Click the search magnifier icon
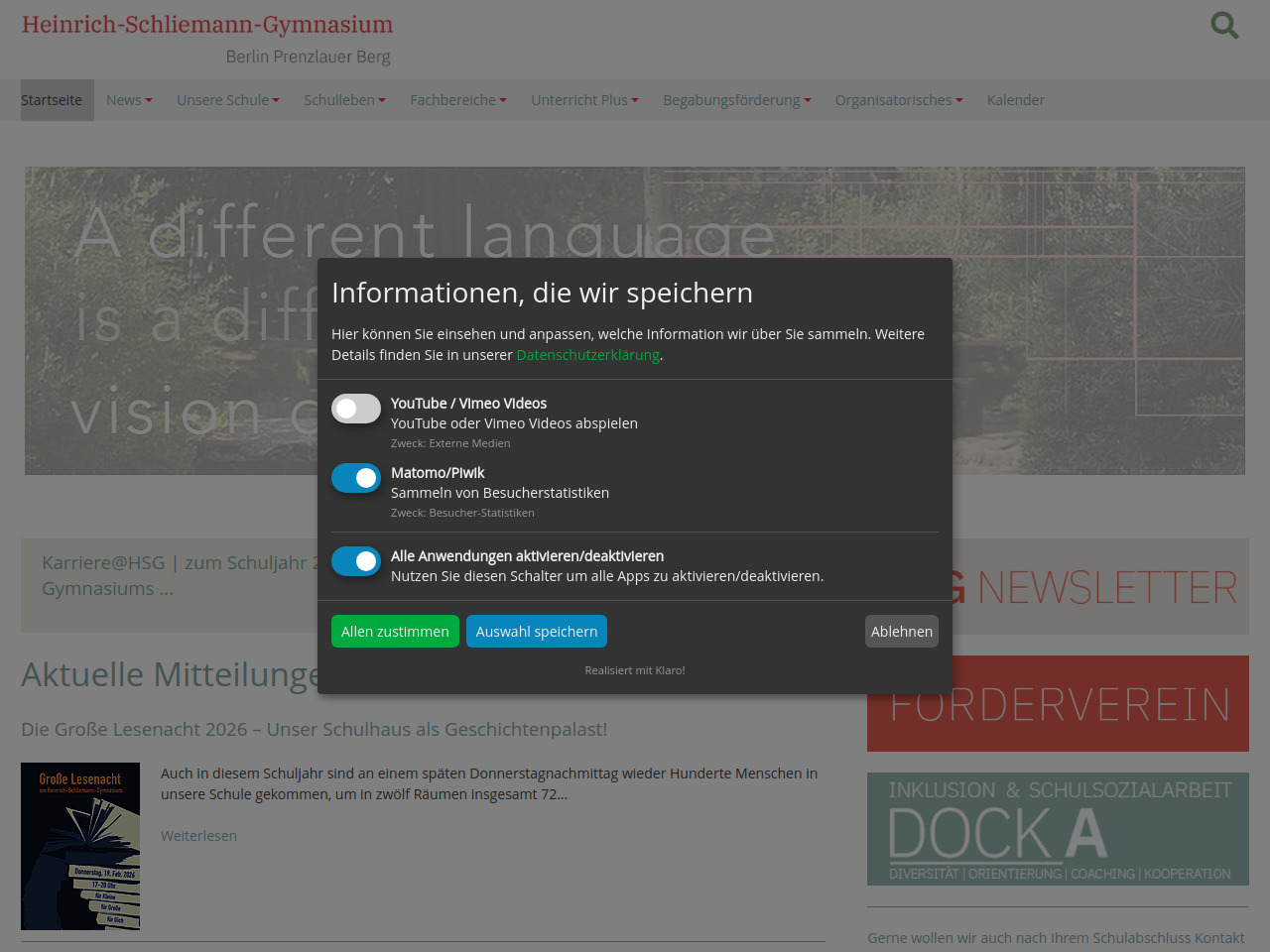Viewport: 1270px width, 952px height. pos(1224,25)
